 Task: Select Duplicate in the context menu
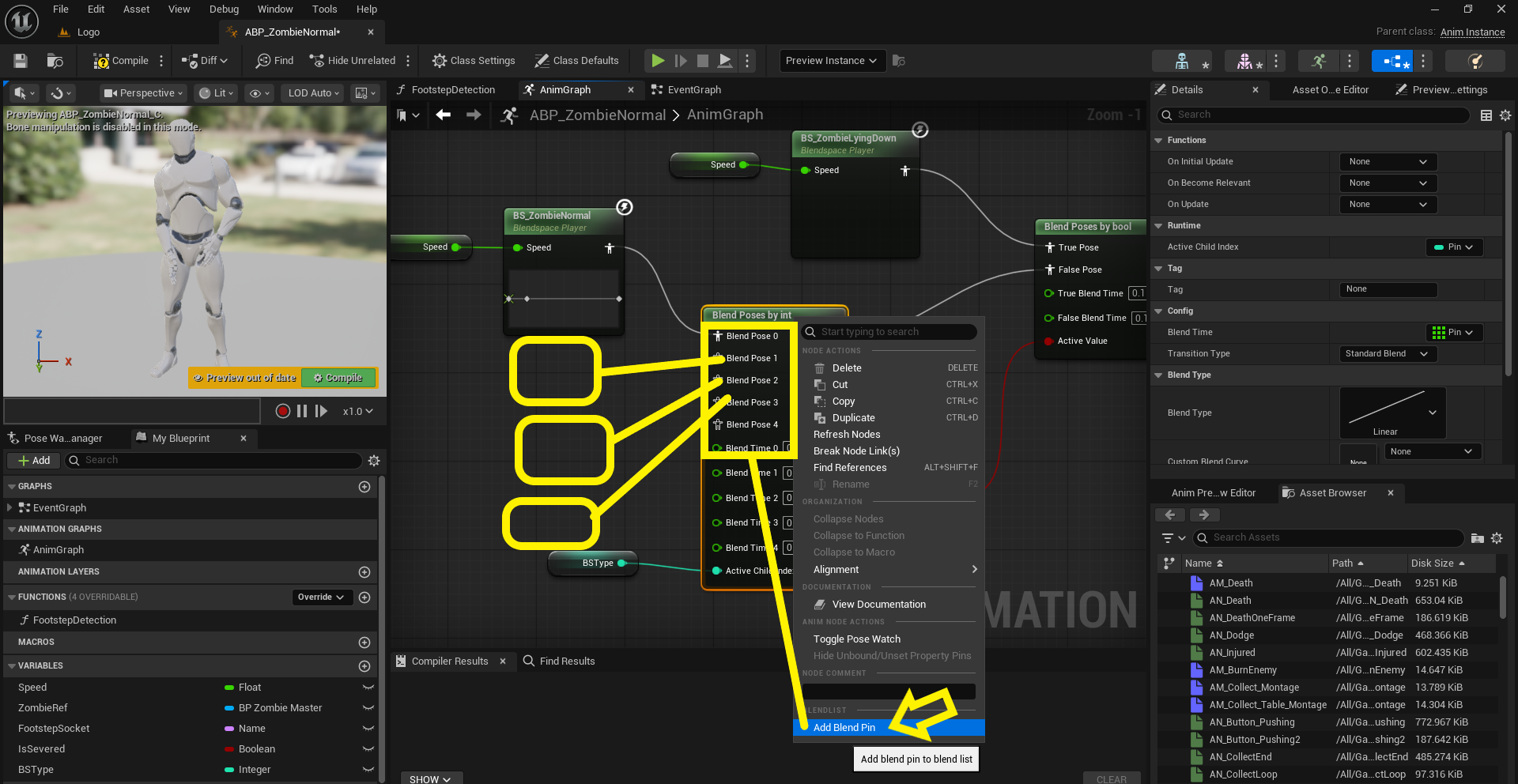tap(889, 418)
